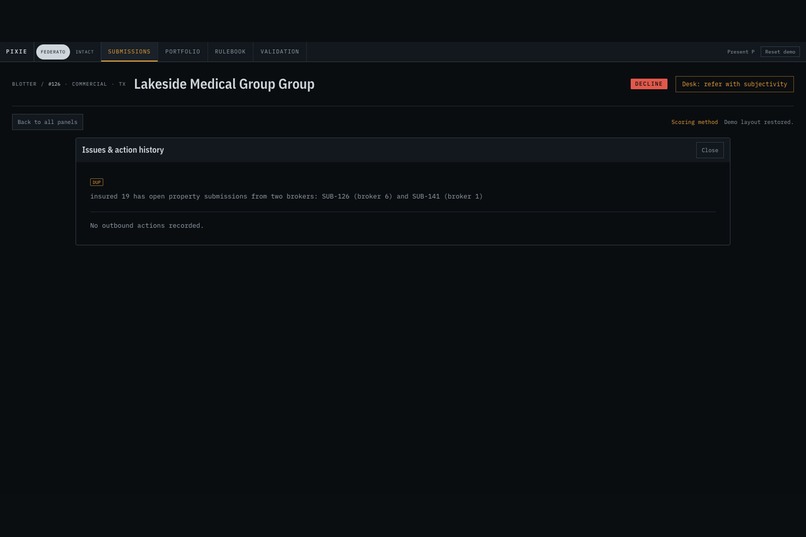Screen dimensions: 806x537
Task: Click the Lakeside Medical Group Group title
Action: pos(224,84)
